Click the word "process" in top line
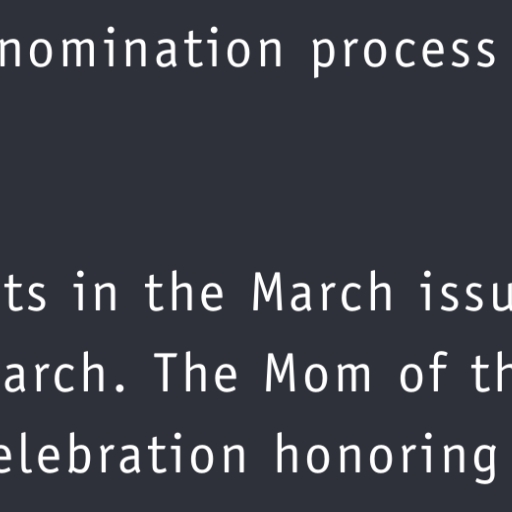The height and width of the screenshot is (512, 512). point(404,53)
